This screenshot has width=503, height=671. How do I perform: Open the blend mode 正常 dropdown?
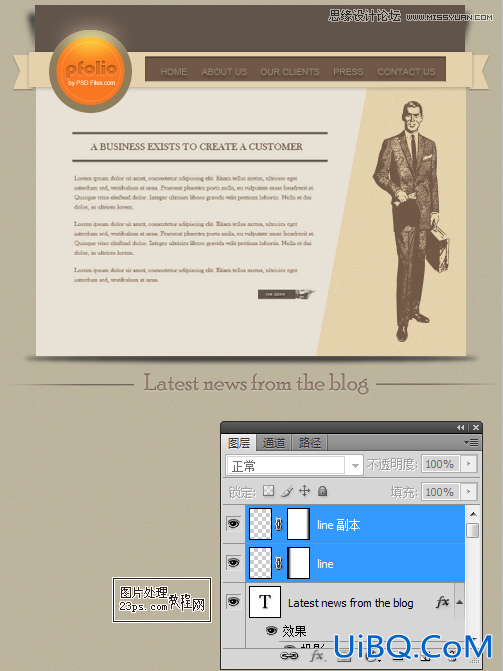click(x=295, y=465)
